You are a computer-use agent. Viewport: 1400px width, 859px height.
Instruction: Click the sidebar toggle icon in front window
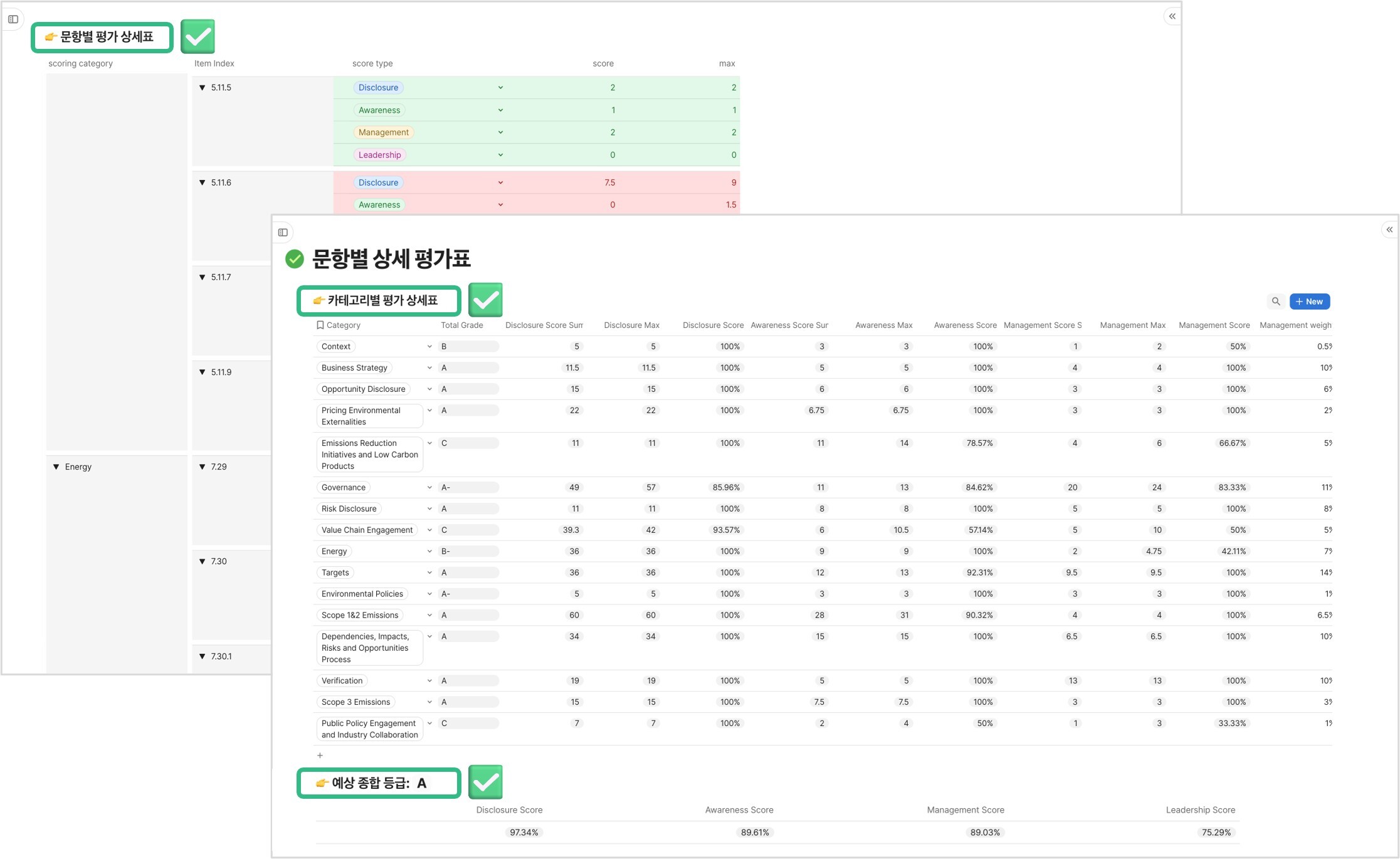[283, 233]
